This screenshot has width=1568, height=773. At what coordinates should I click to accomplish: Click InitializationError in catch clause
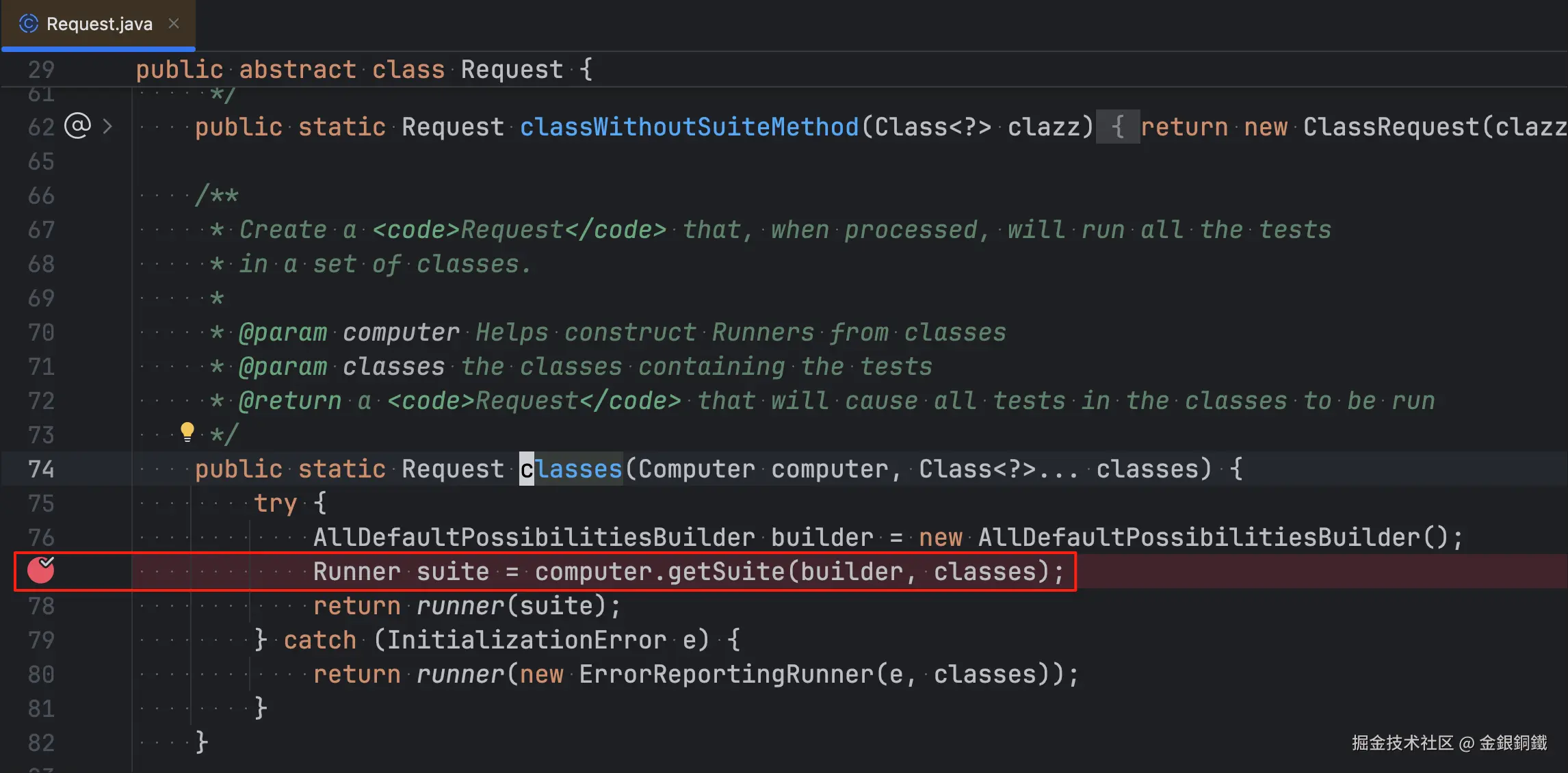(x=526, y=640)
